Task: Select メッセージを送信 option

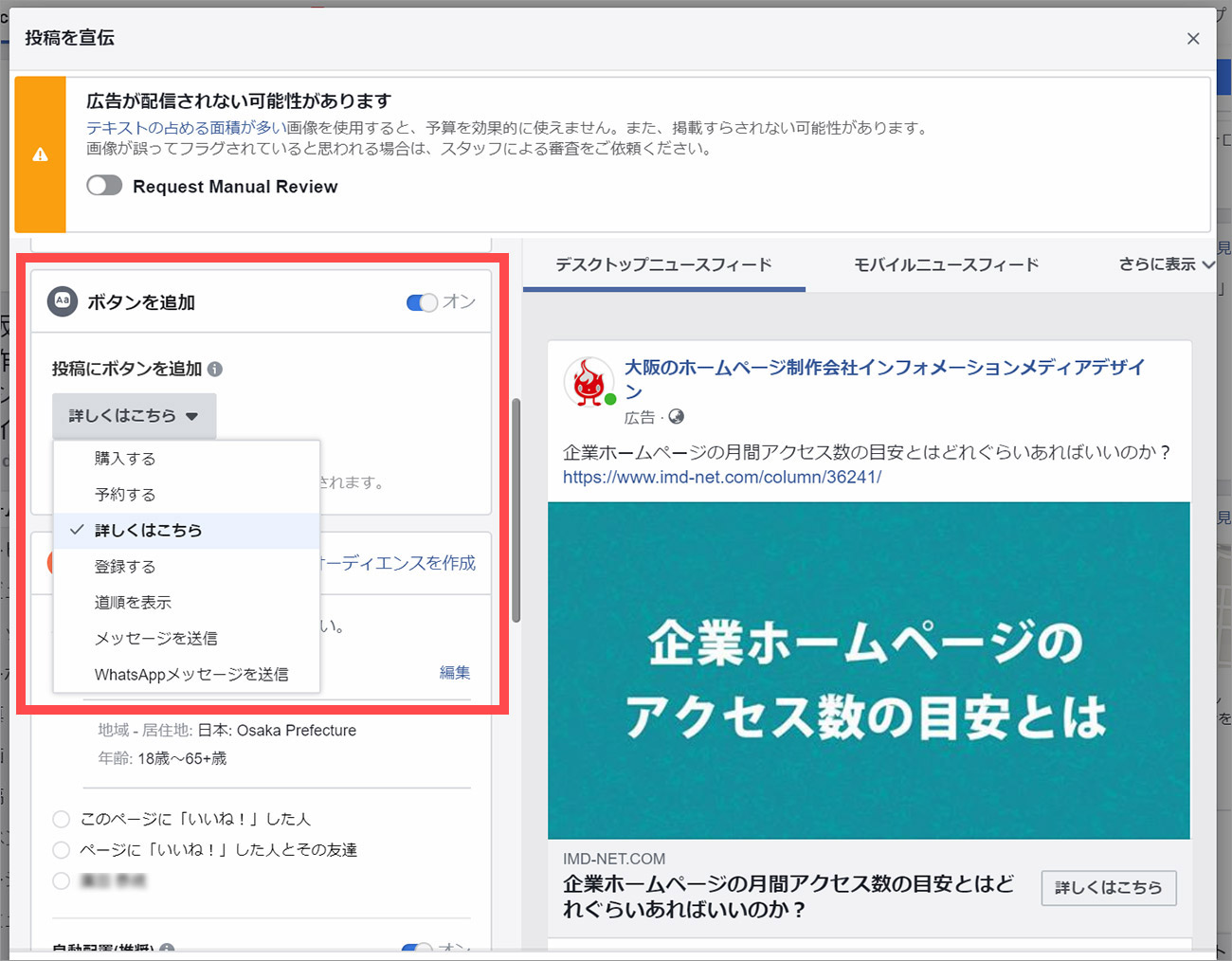Action: click(x=187, y=639)
